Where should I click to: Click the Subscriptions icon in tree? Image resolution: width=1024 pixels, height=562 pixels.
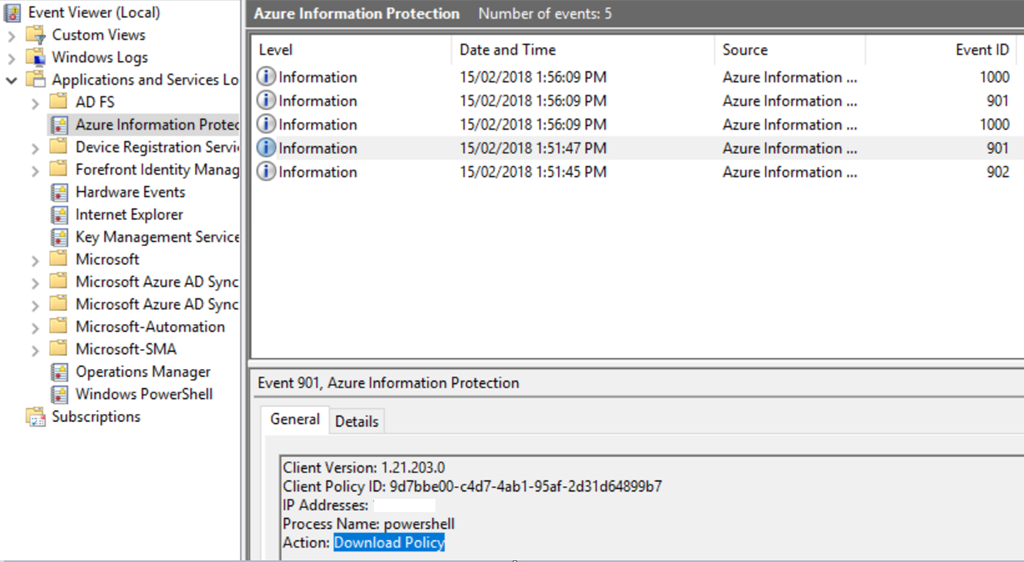coord(36,417)
